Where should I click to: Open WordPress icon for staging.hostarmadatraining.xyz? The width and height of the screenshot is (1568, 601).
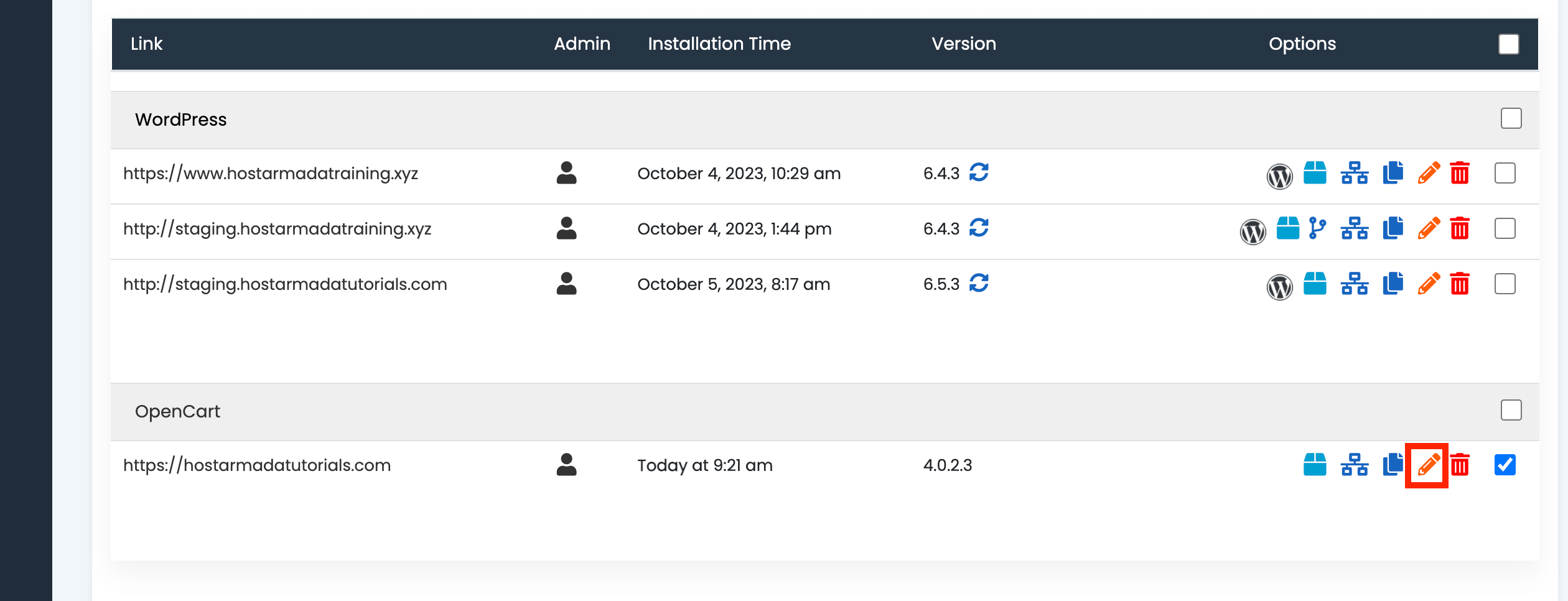click(x=1253, y=231)
